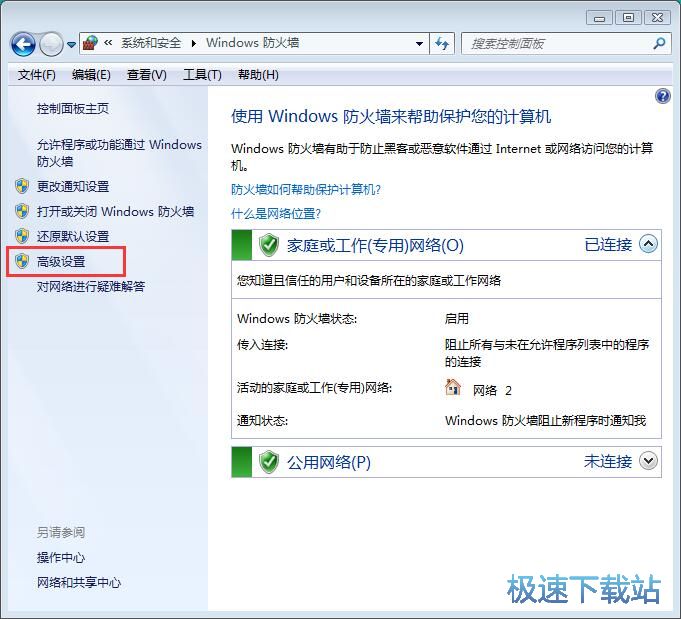Open 高级设置 link
The image size is (681, 619).
coord(61,262)
